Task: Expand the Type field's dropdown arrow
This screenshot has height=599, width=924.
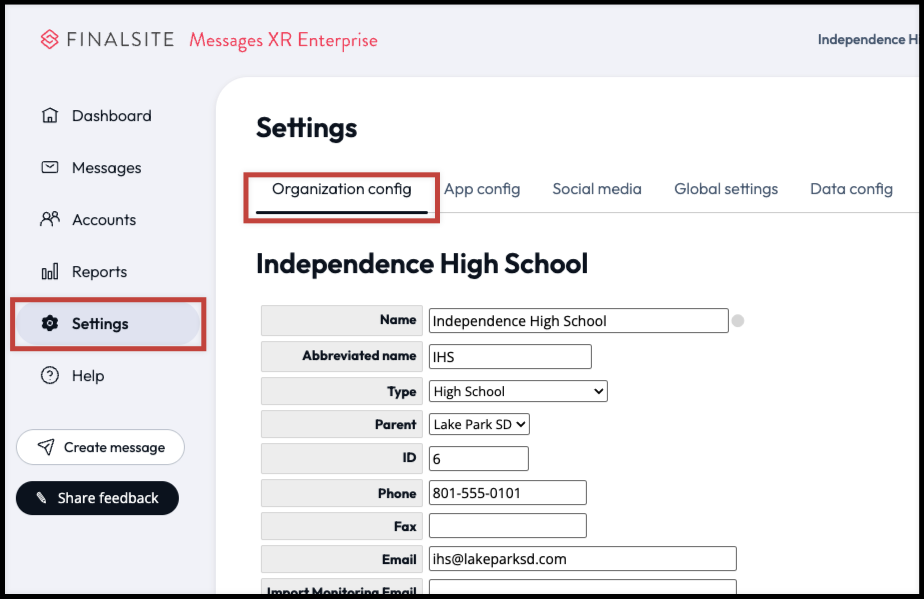Action: point(600,391)
